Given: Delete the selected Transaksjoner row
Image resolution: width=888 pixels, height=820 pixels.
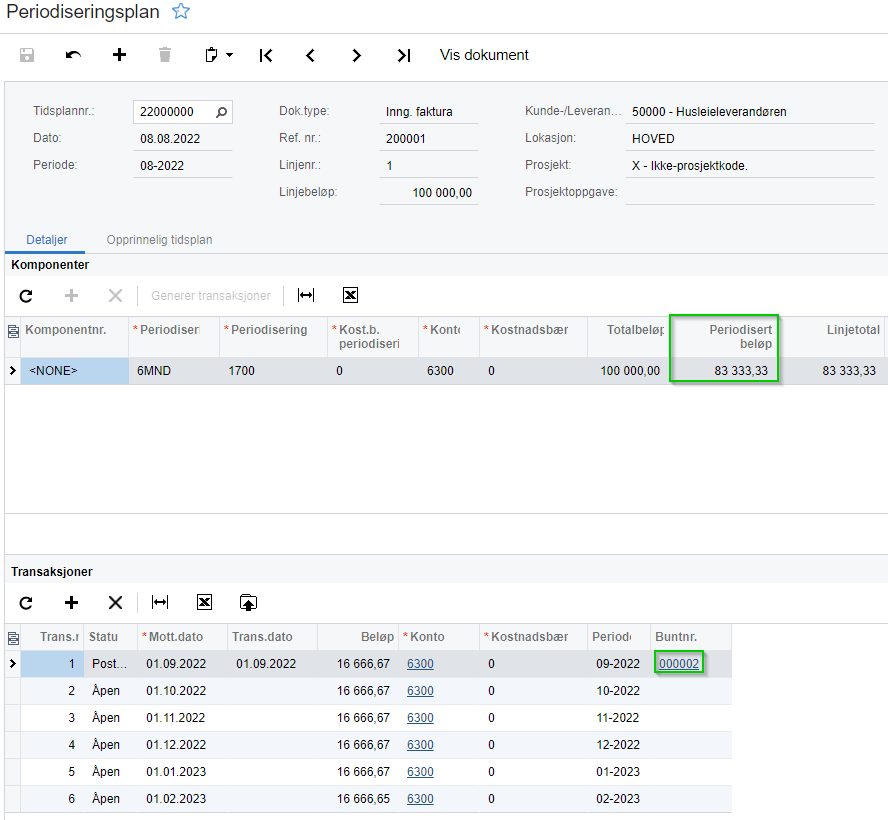Looking at the screenshot, I should coord(116,603).
